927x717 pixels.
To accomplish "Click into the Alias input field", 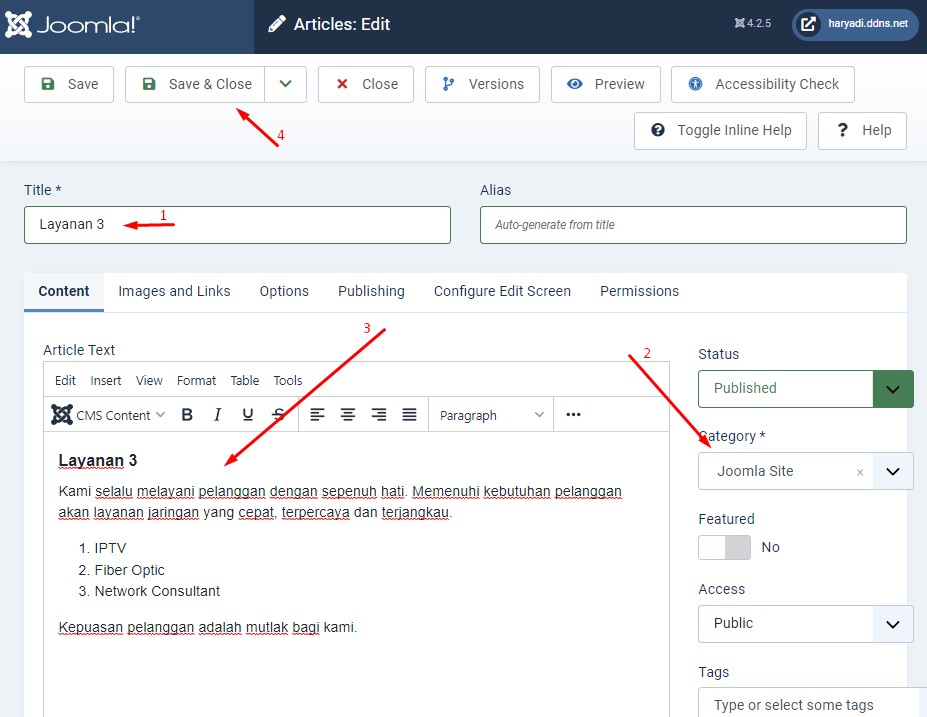I will (693, 225).
